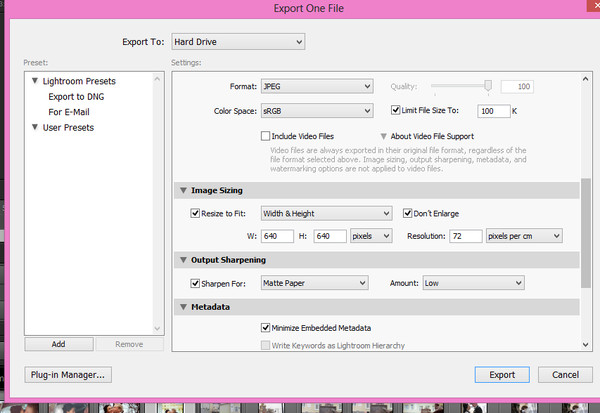Open the pixels per cm dropdown

click(524, 236)
